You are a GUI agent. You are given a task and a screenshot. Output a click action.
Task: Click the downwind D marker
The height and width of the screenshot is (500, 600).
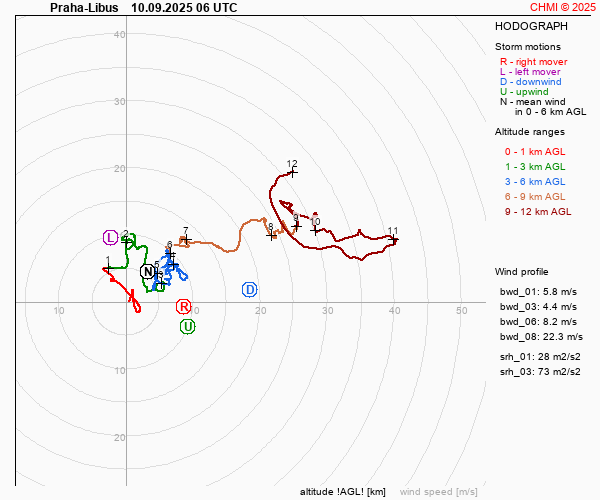(x=249, y=290)
